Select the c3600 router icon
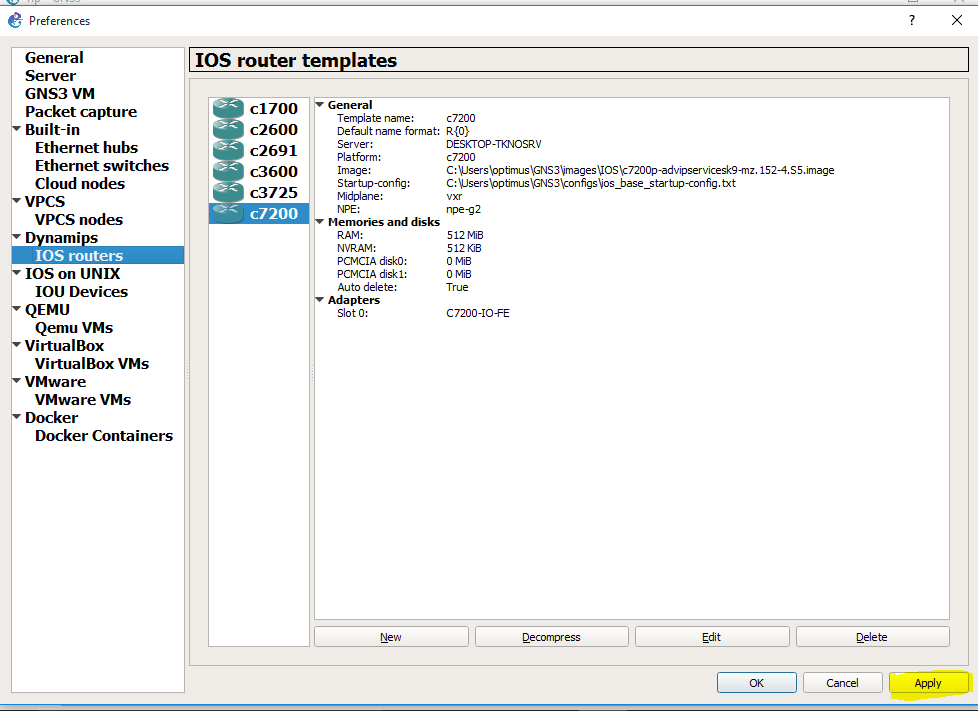The height and width of the screenshot is (711, 978). click(x=228, y=171)
